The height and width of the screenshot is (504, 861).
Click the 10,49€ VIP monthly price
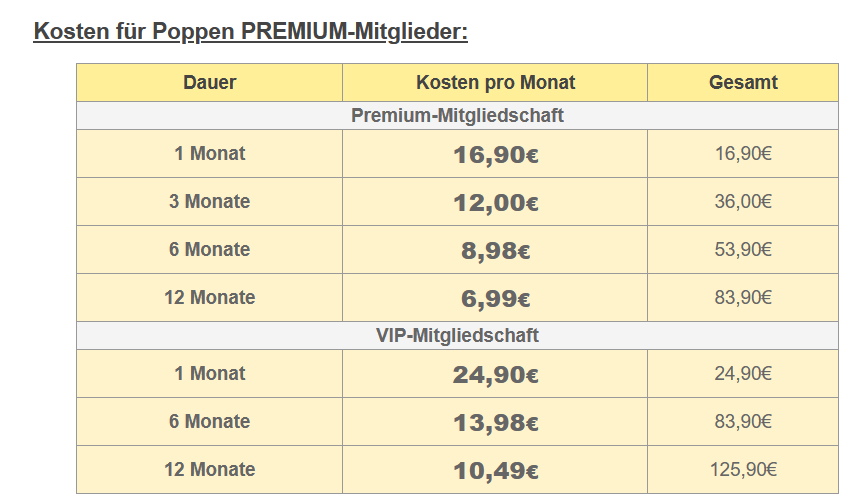[x=495, y=471]
